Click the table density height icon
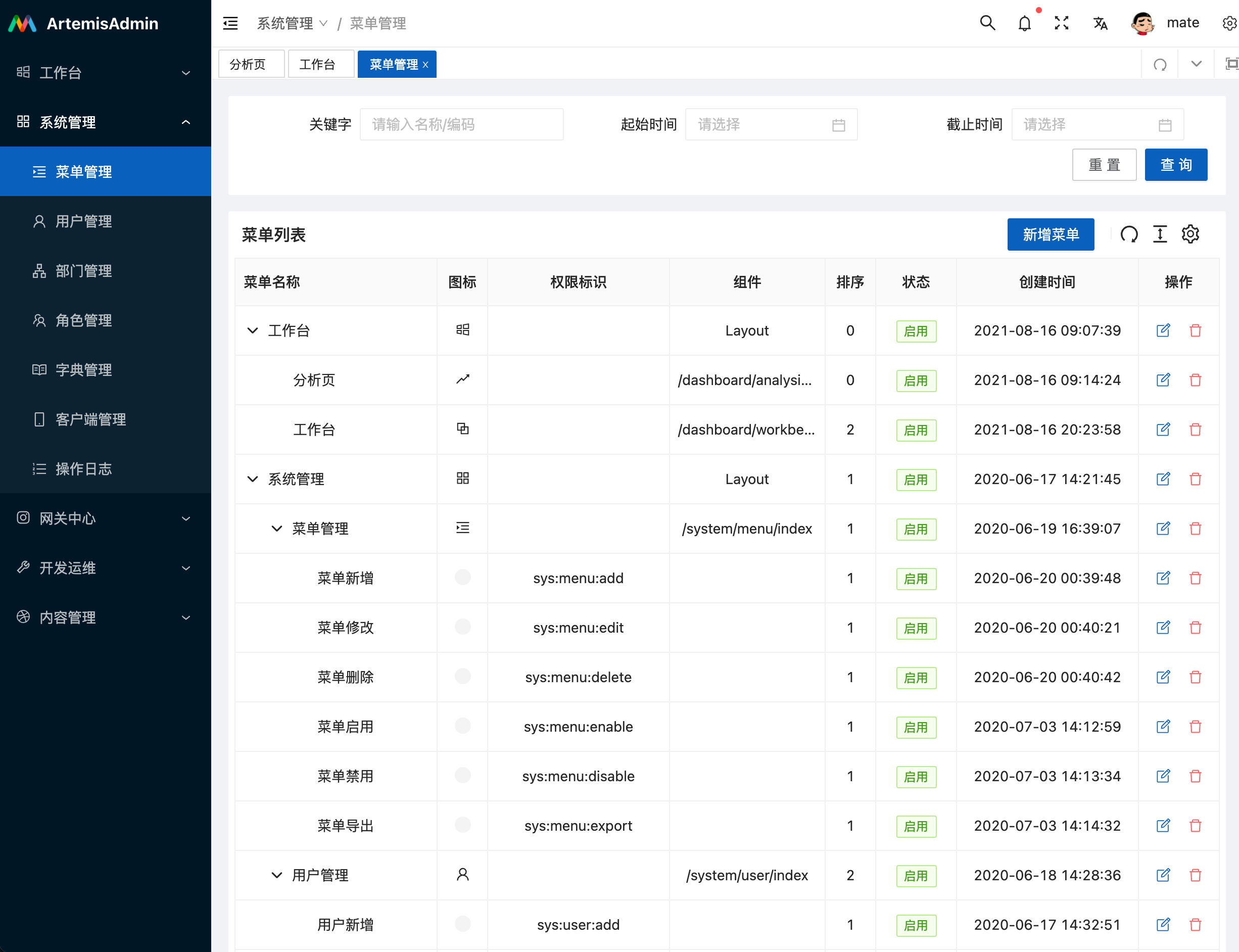 [1160, 234]
